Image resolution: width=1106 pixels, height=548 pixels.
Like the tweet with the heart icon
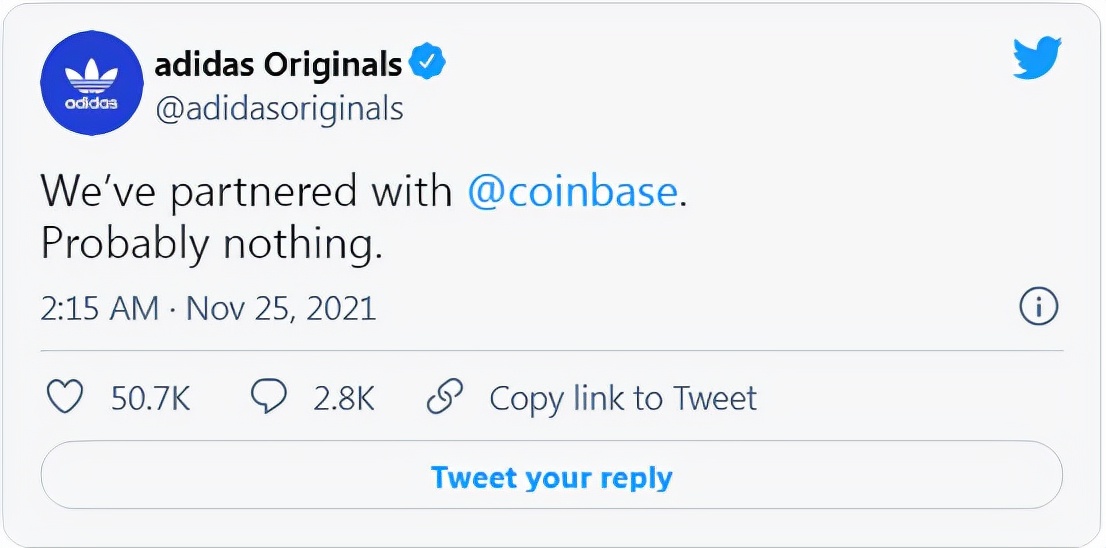click(66, 398)
